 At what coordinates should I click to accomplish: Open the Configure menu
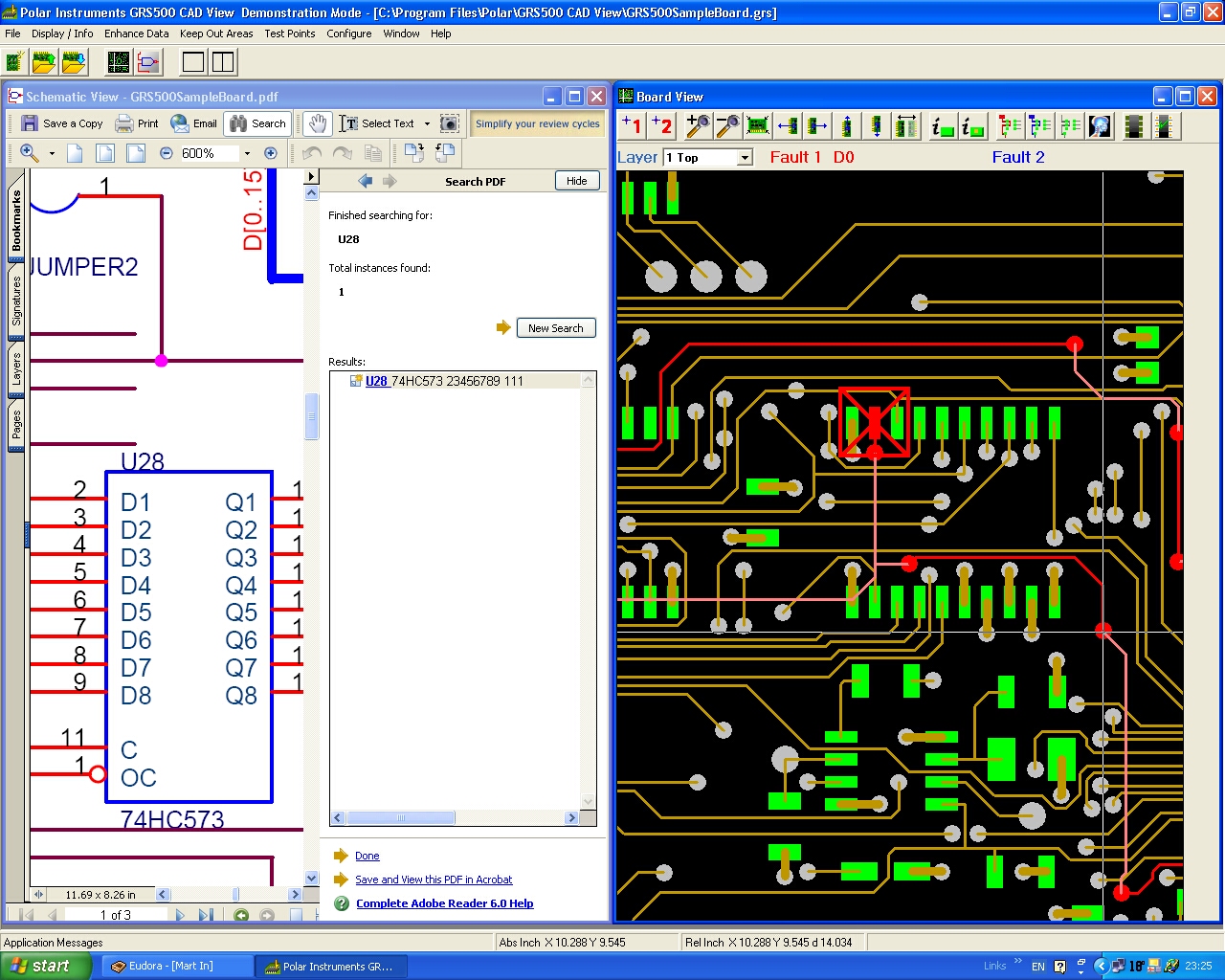(348, 33)
